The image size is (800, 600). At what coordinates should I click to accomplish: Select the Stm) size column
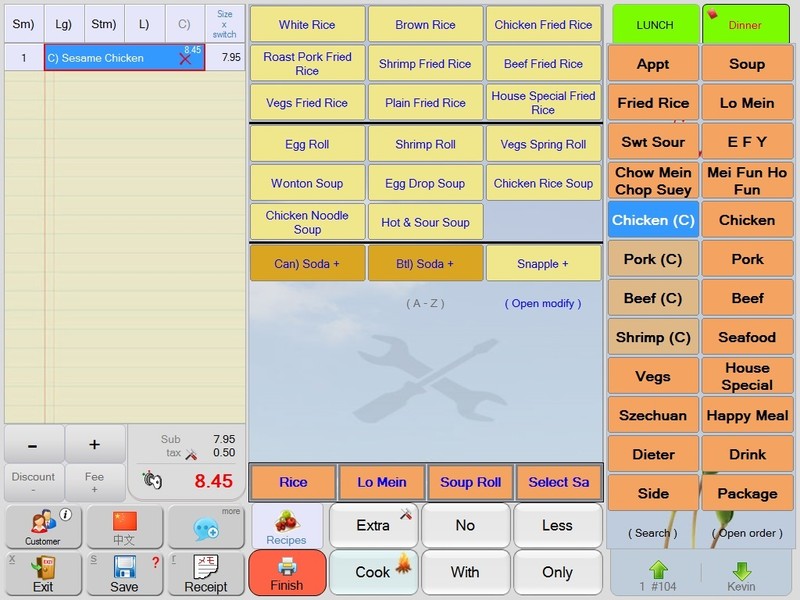104,23
